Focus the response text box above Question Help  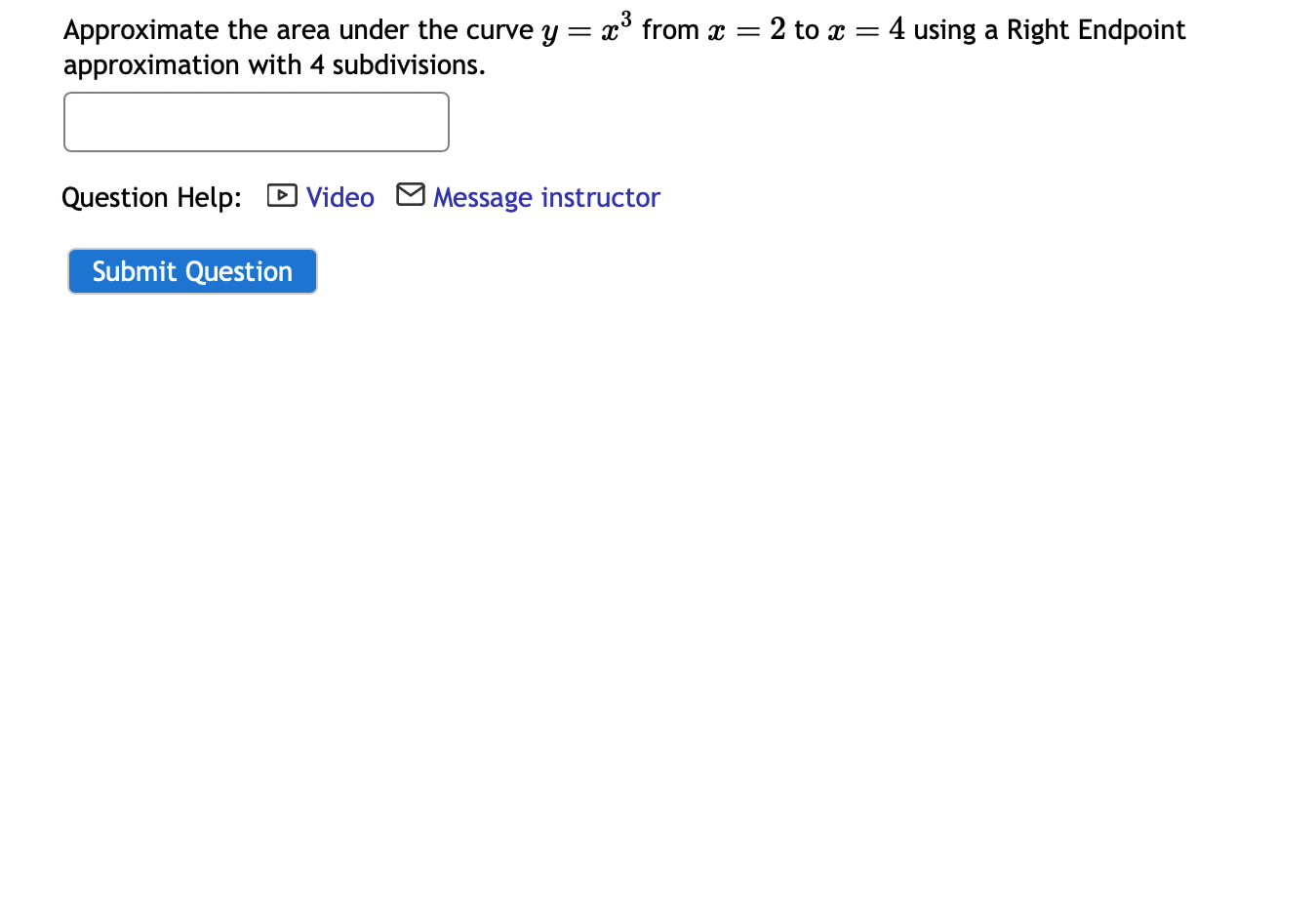256,121
